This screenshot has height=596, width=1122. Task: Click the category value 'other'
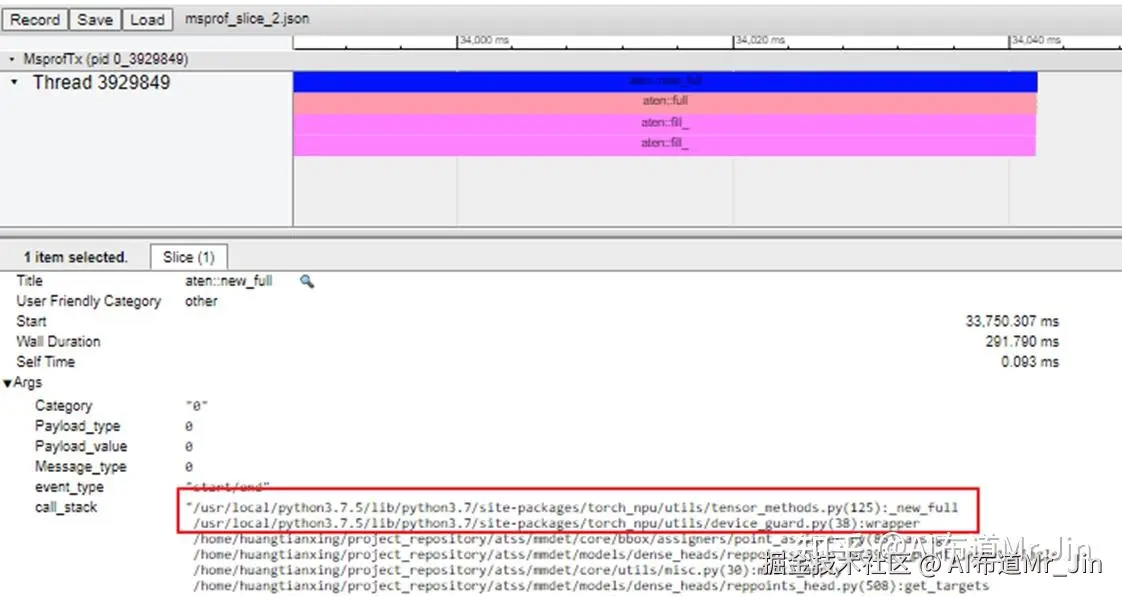click(201, 301)
